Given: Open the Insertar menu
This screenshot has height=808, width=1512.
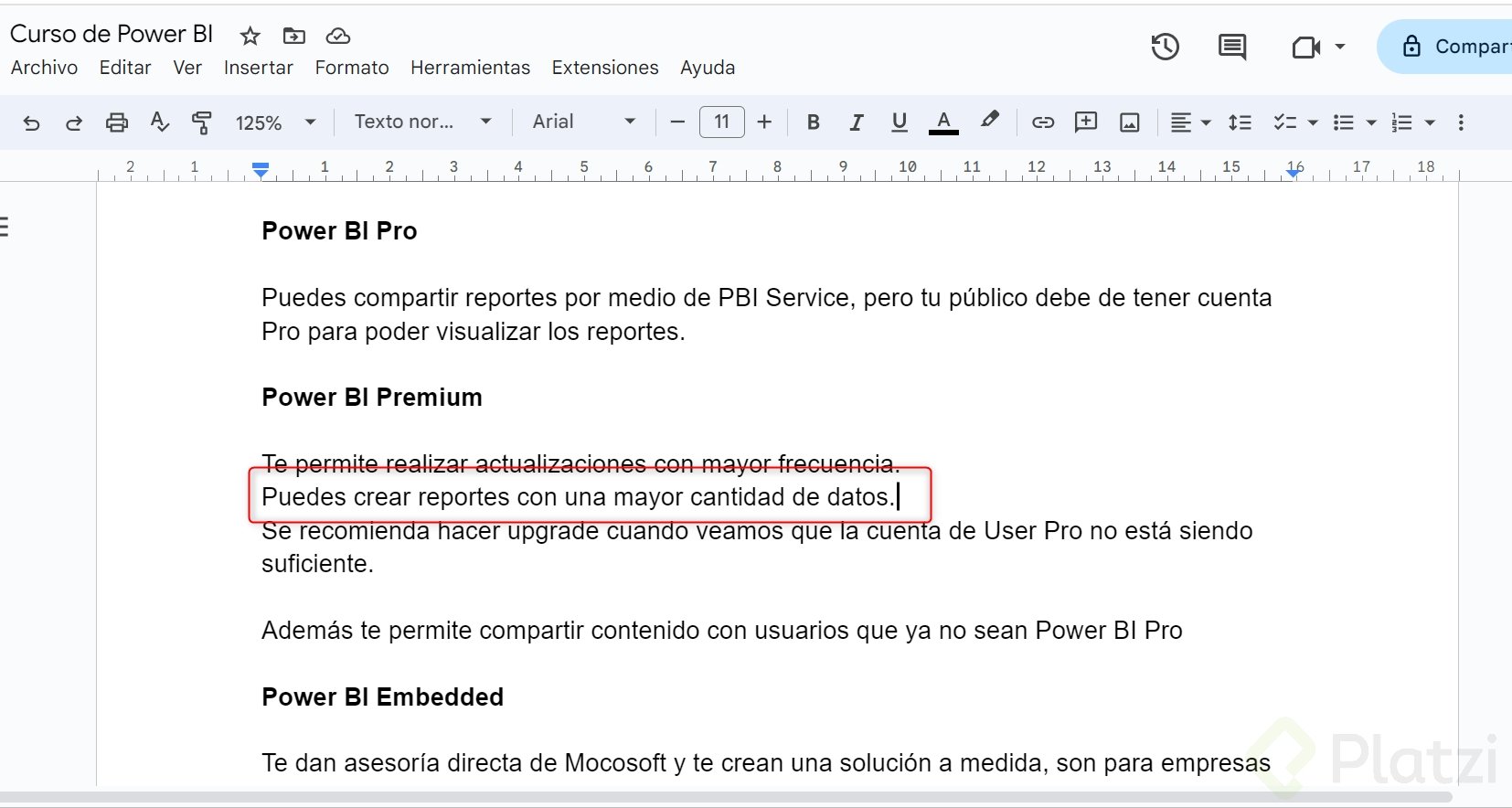Looking at the screenshot, I should click(259, 68).
